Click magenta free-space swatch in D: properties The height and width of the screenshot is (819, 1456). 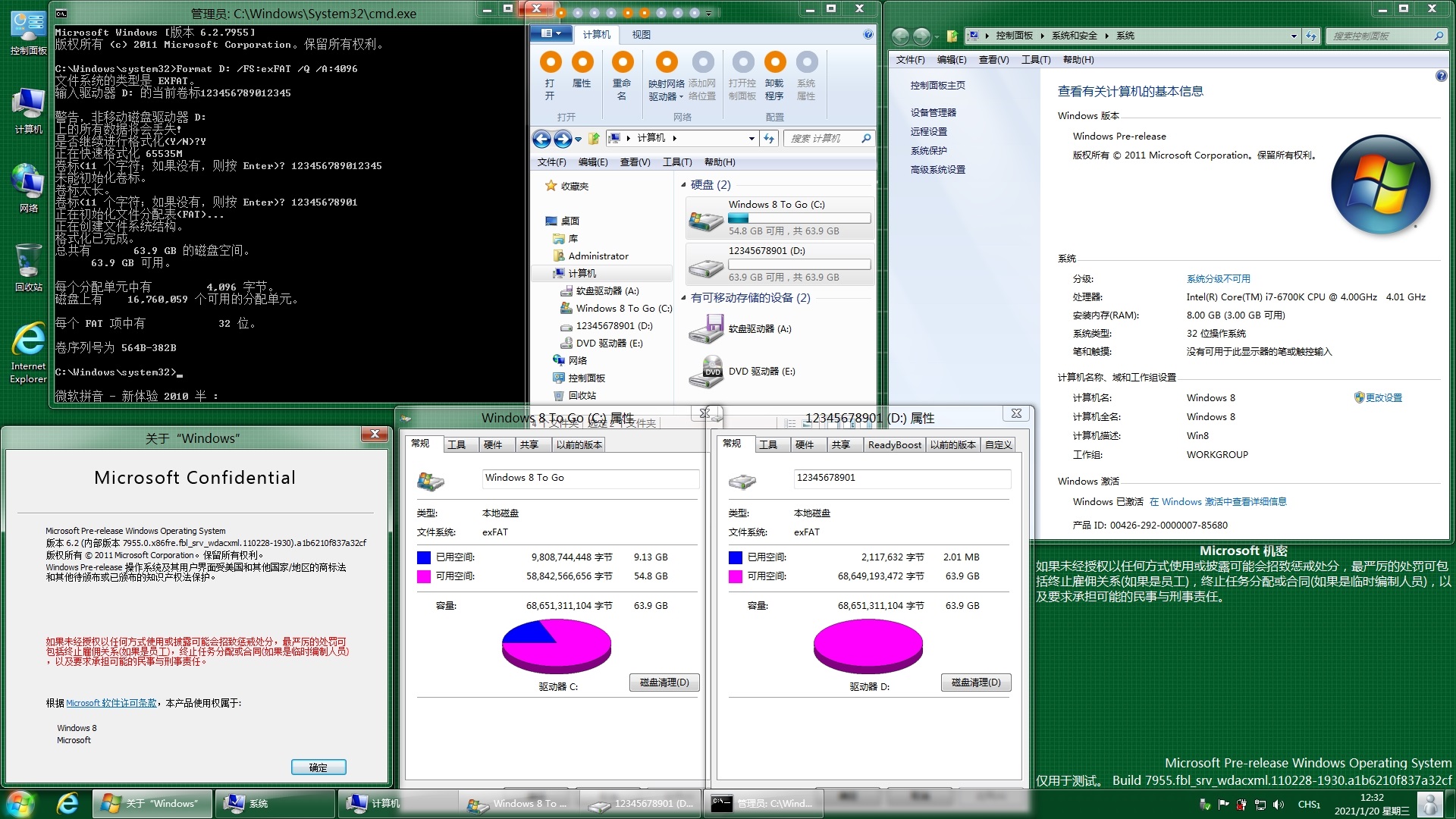[x=735, y=576]
